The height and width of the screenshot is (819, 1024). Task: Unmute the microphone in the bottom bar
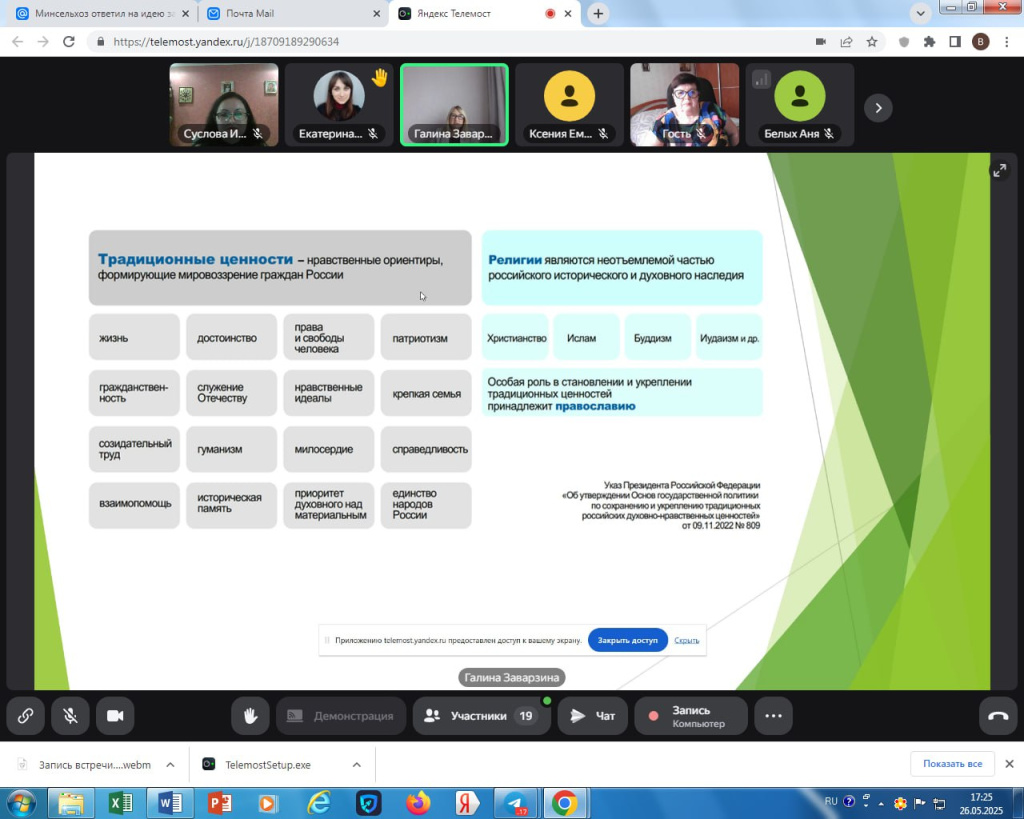(71, 716)
